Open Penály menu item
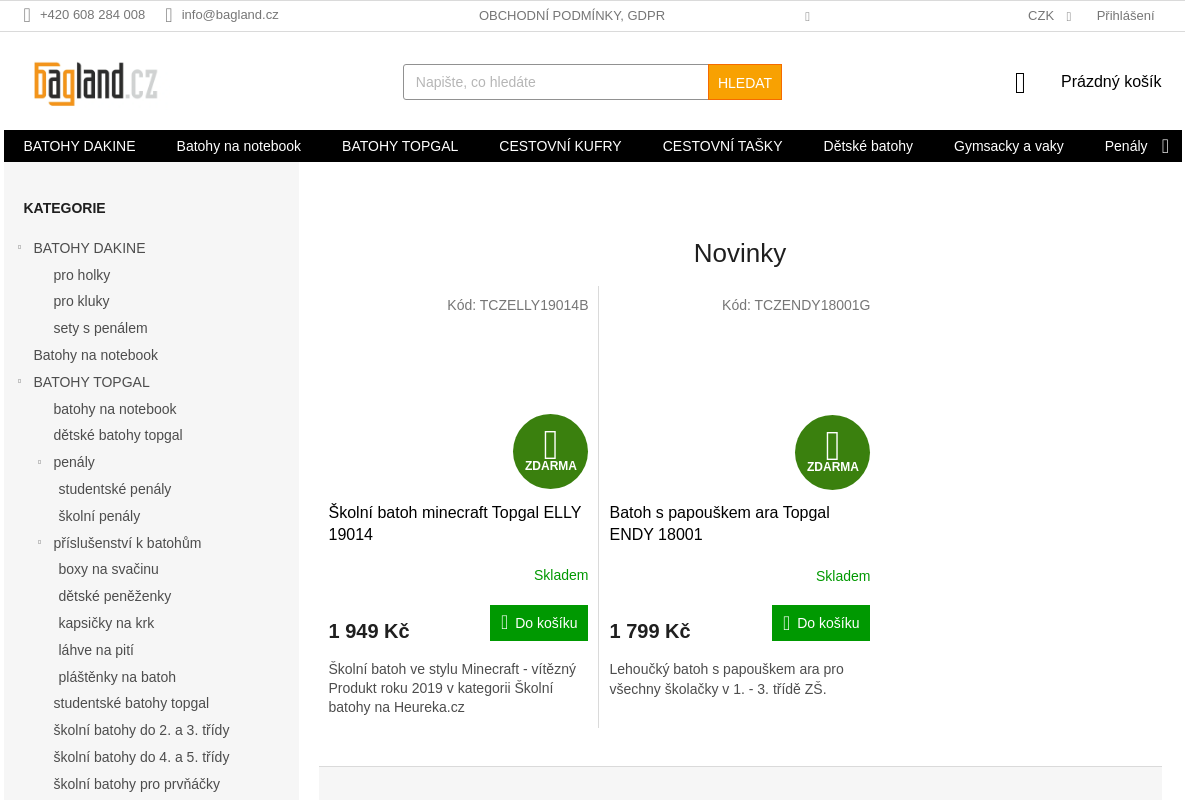The width and height of the screenshot is (1200, 800). [x=1126, y=146]
